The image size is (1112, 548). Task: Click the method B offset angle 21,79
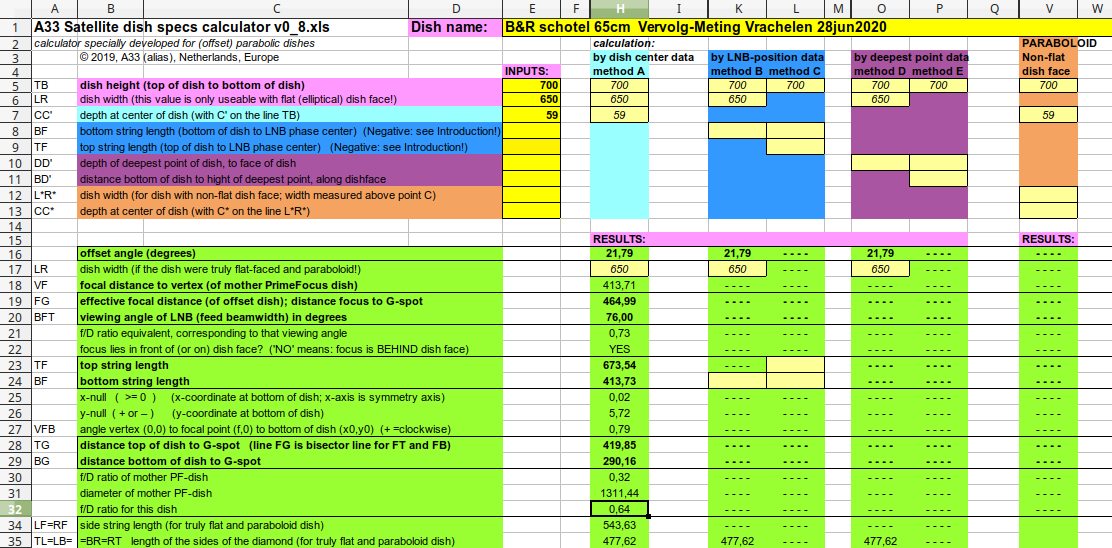click(x=738, y=253)
